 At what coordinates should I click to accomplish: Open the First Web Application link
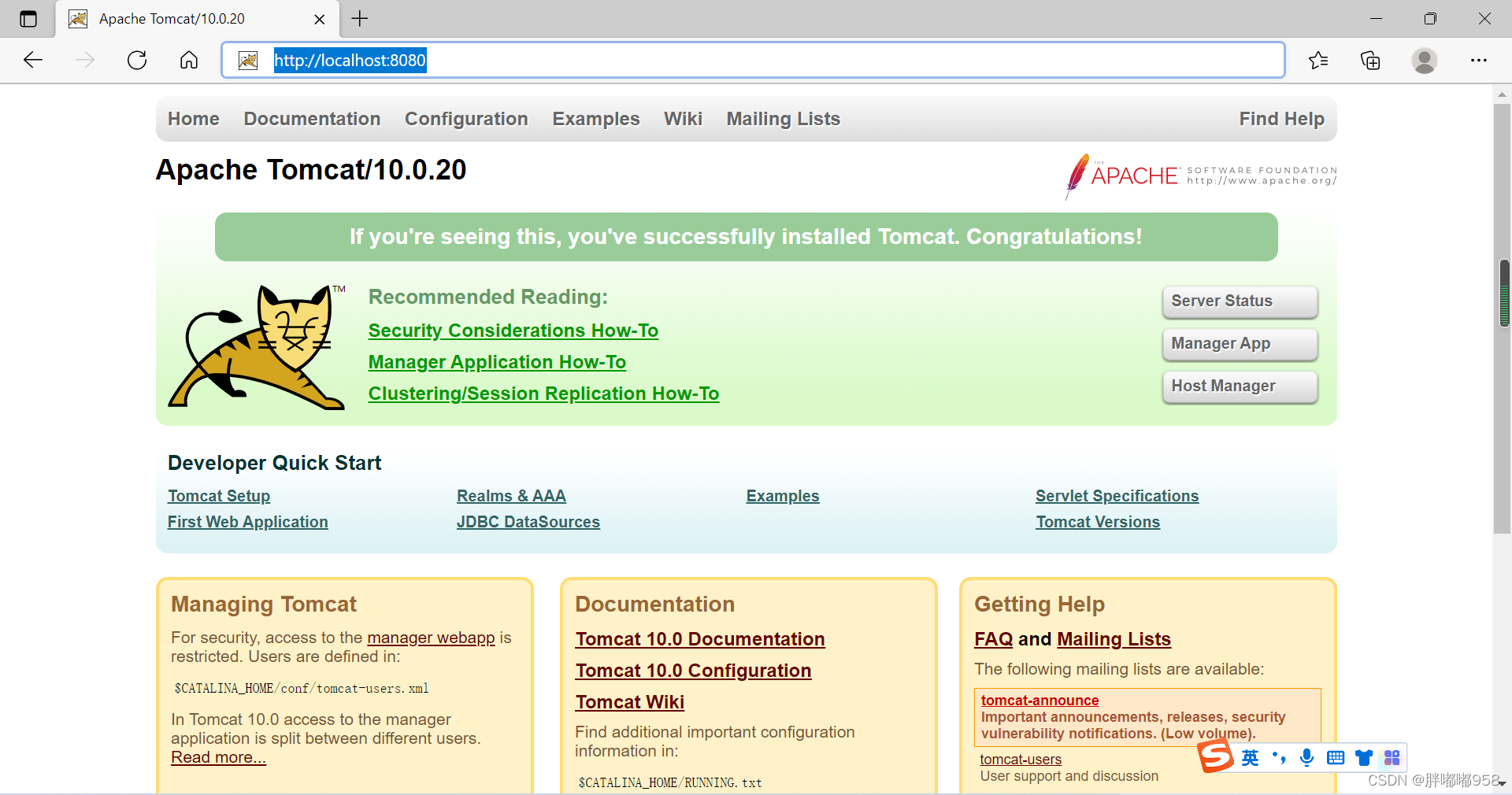[248, 522]
